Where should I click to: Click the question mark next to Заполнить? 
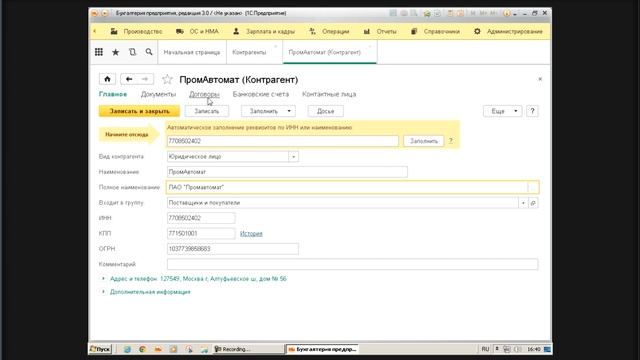click(x=451, y=141)
